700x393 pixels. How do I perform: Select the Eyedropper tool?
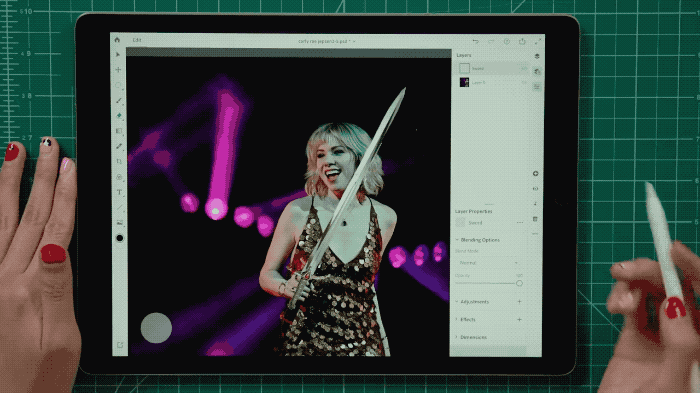pos(119,207)
